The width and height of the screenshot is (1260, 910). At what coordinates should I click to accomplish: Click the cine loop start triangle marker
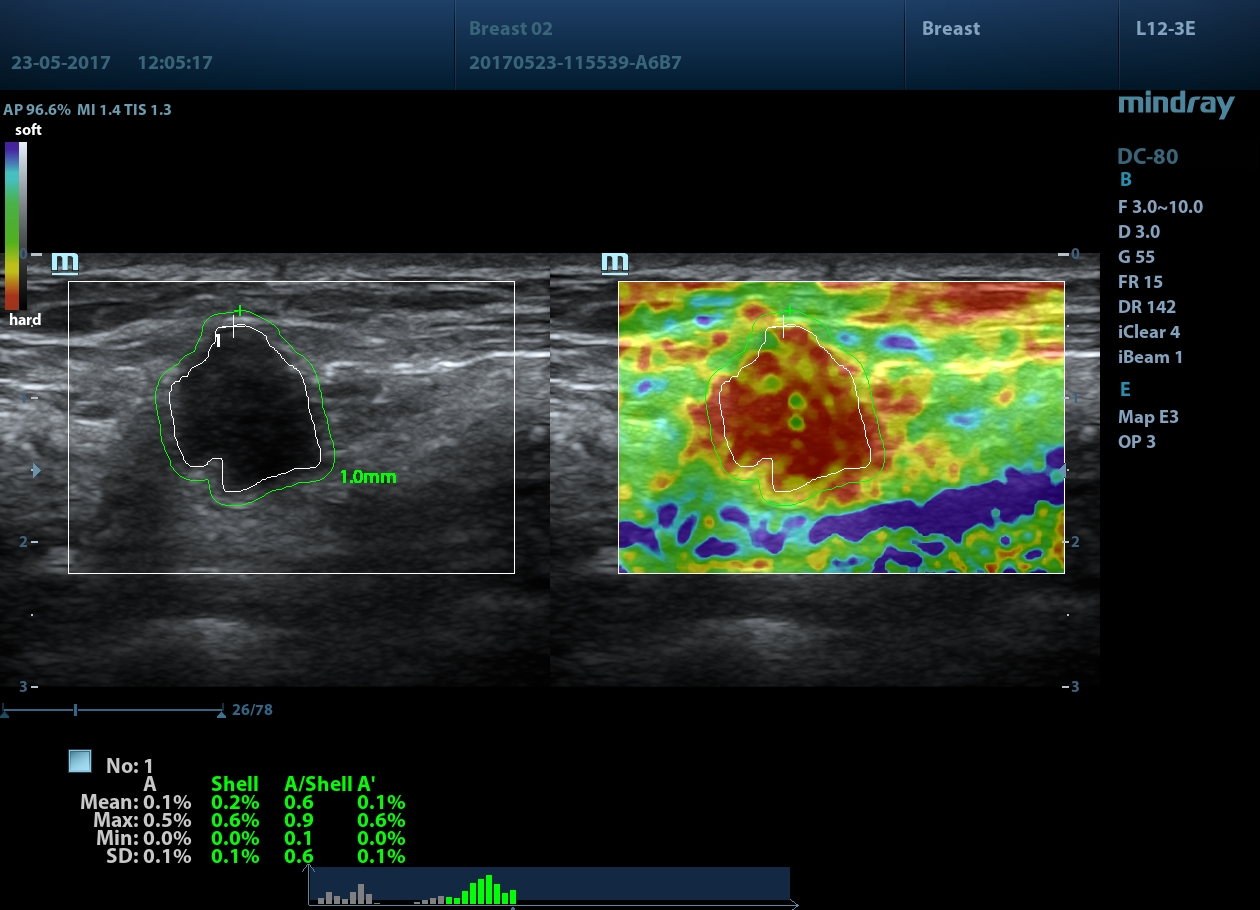pyautogui.click(x=6, y=712)
